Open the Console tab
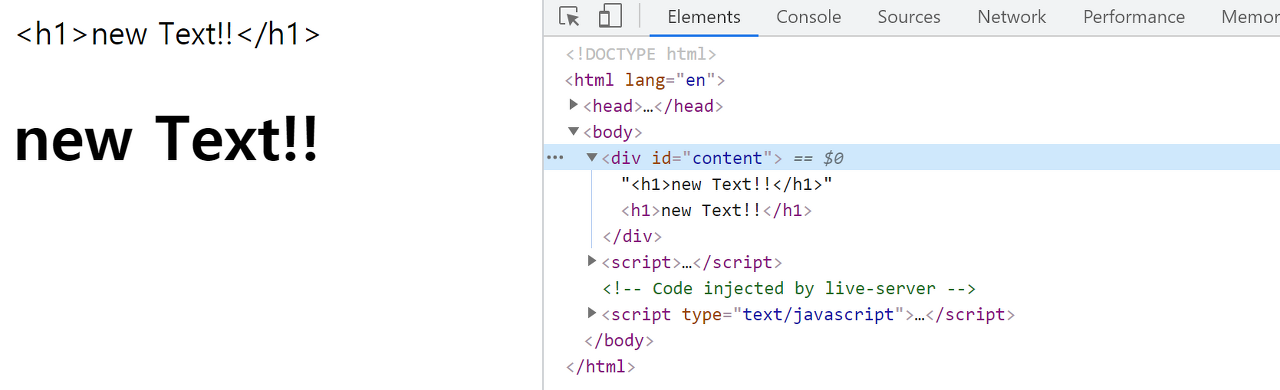This screenshot has height=390, width=1280. click(808, 17)
